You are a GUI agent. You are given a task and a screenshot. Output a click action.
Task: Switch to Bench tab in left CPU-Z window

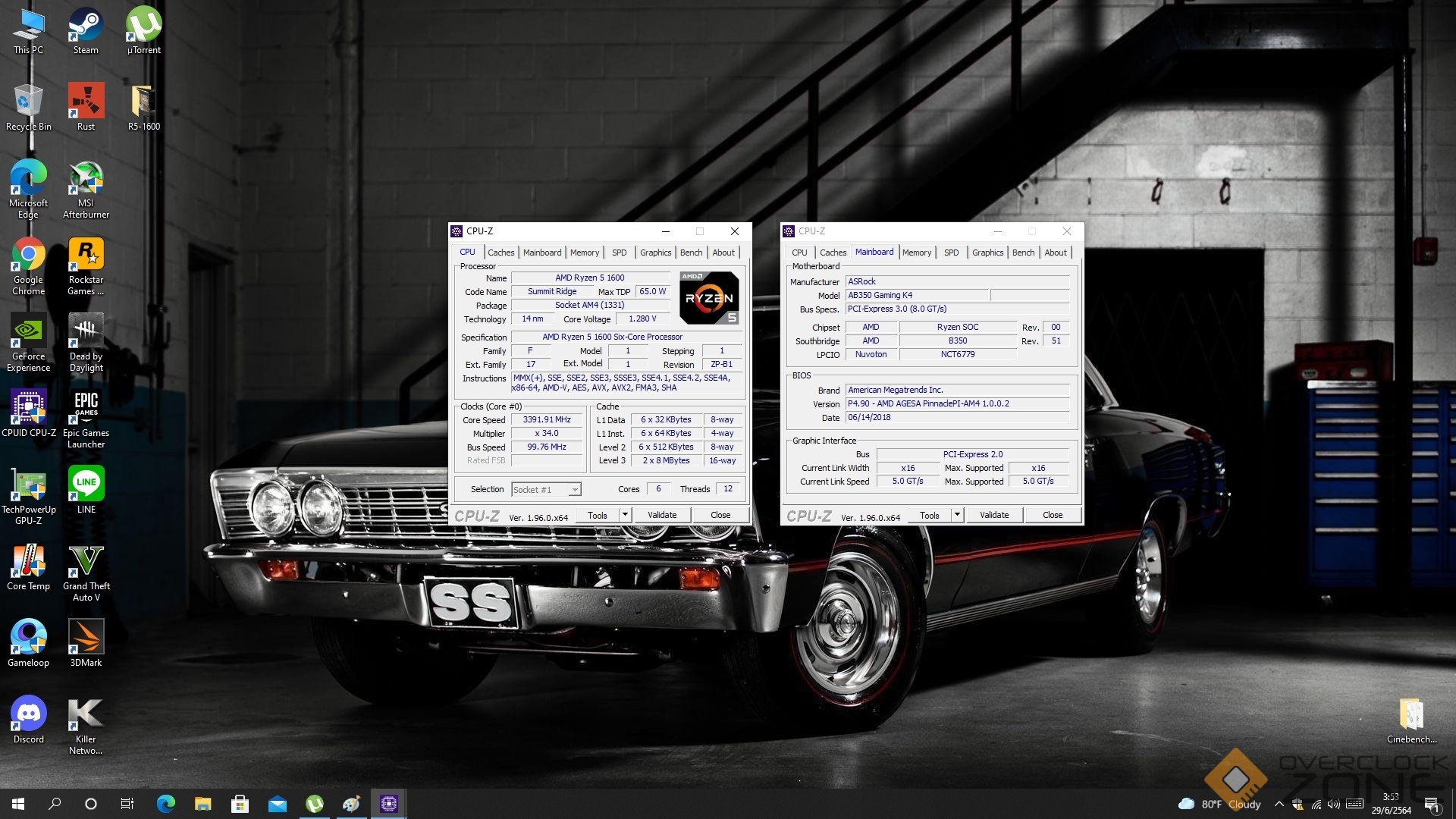tap(690, 253)
